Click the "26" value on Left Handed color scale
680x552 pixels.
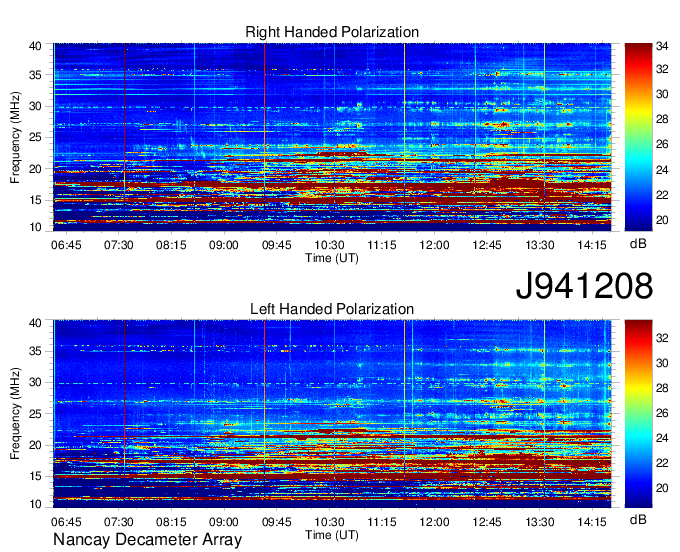(x=662, y=413)
